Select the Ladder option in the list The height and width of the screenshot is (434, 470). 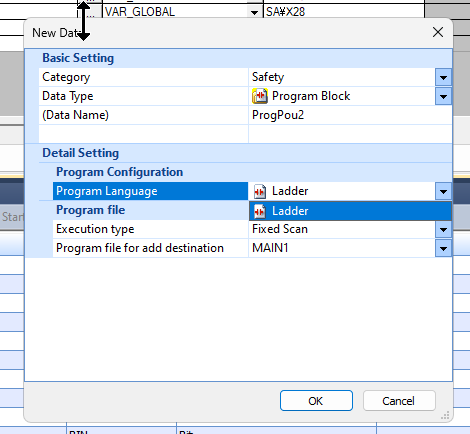click(x=350, y=211)
